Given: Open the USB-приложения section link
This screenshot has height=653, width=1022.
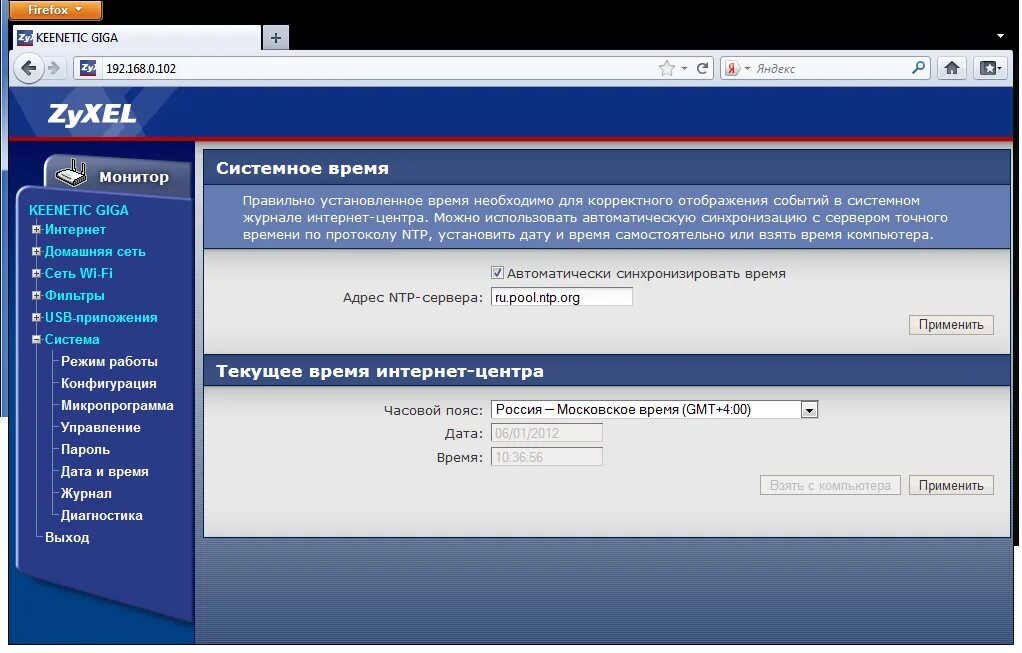Looking at the screenshot, I should (101, 317).
